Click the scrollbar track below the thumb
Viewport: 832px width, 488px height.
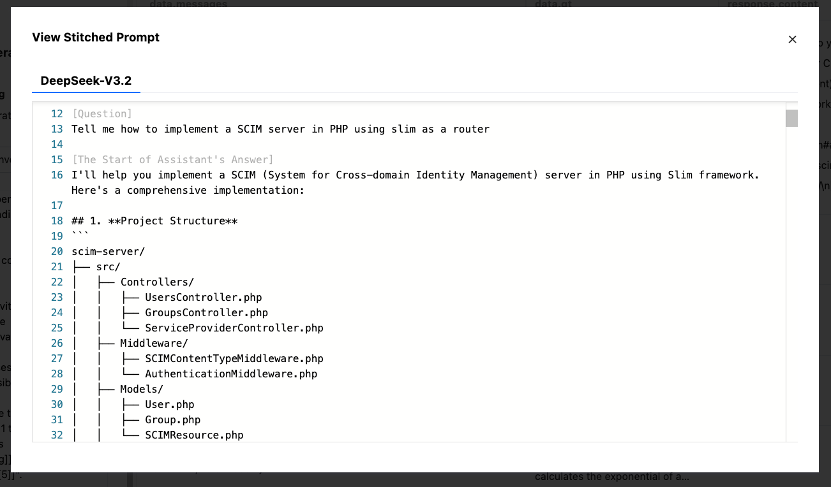pyautogui.click(x=791, y=300)
